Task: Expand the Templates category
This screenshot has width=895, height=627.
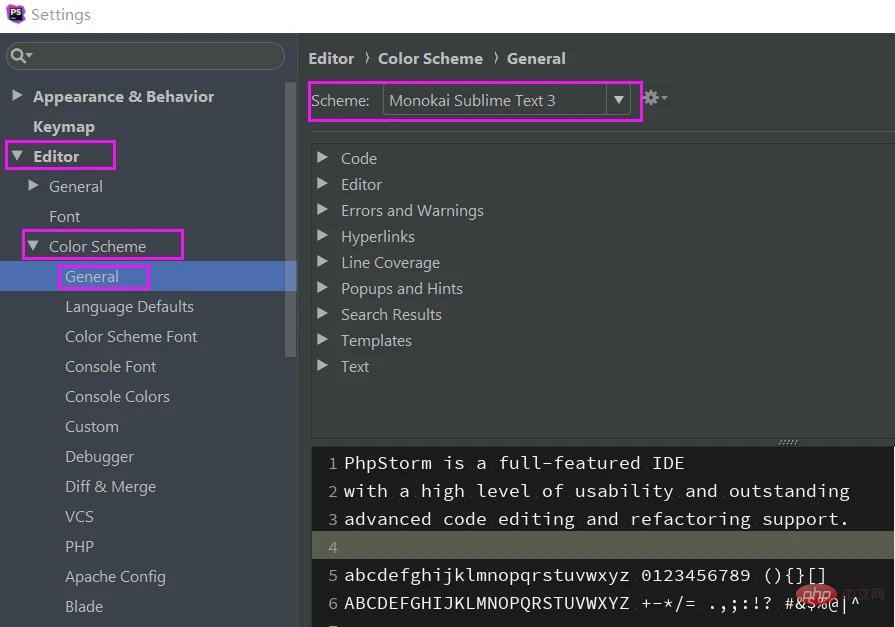Action: 322,339
